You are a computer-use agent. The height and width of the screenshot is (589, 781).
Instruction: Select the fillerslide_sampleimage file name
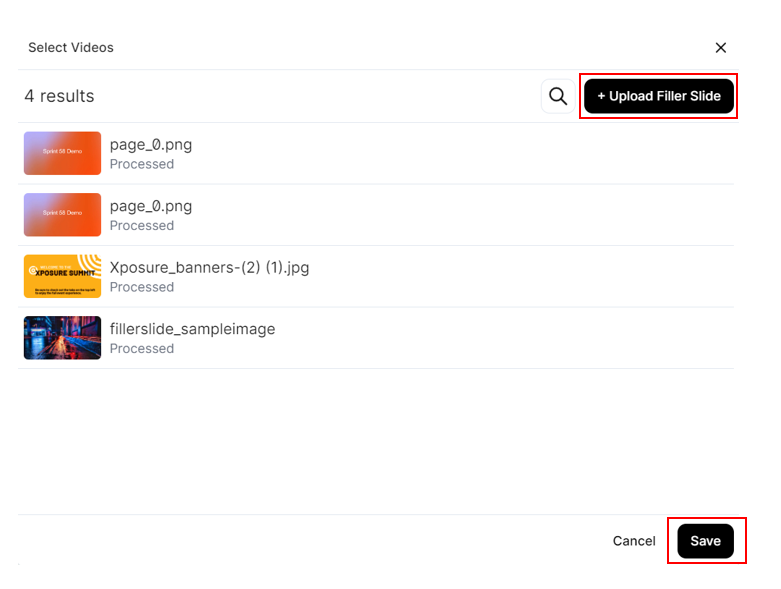pos(192,329)
